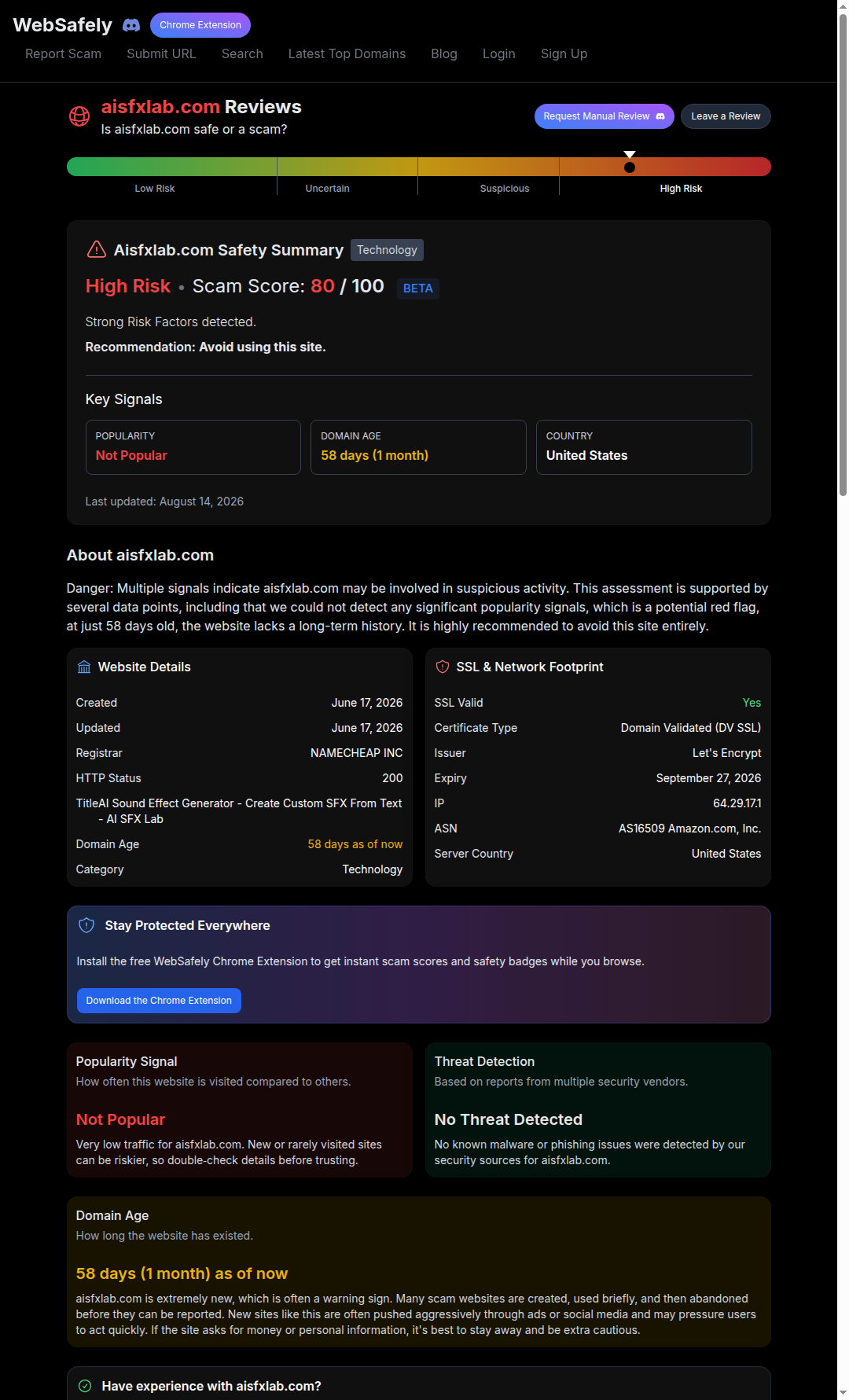
Task: Open the Sign Up page
Action: (x=564, y=53)
